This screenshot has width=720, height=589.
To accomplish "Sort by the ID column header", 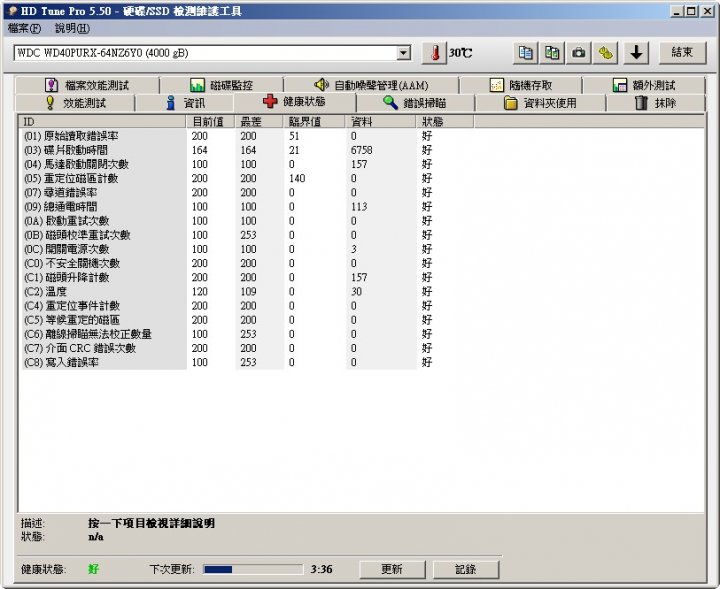I will tap(102, 122).
